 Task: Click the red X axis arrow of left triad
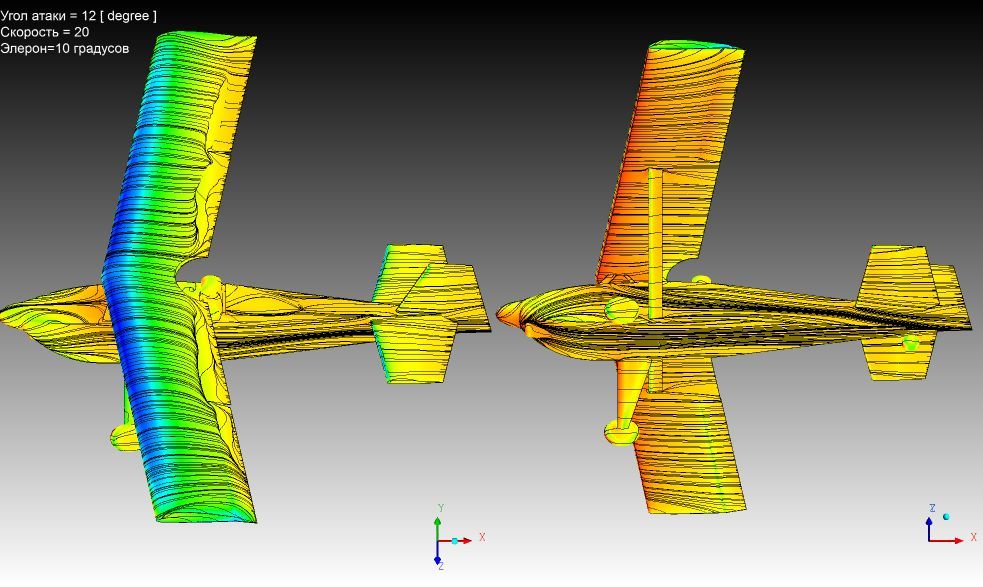click(x=465, y=541)
